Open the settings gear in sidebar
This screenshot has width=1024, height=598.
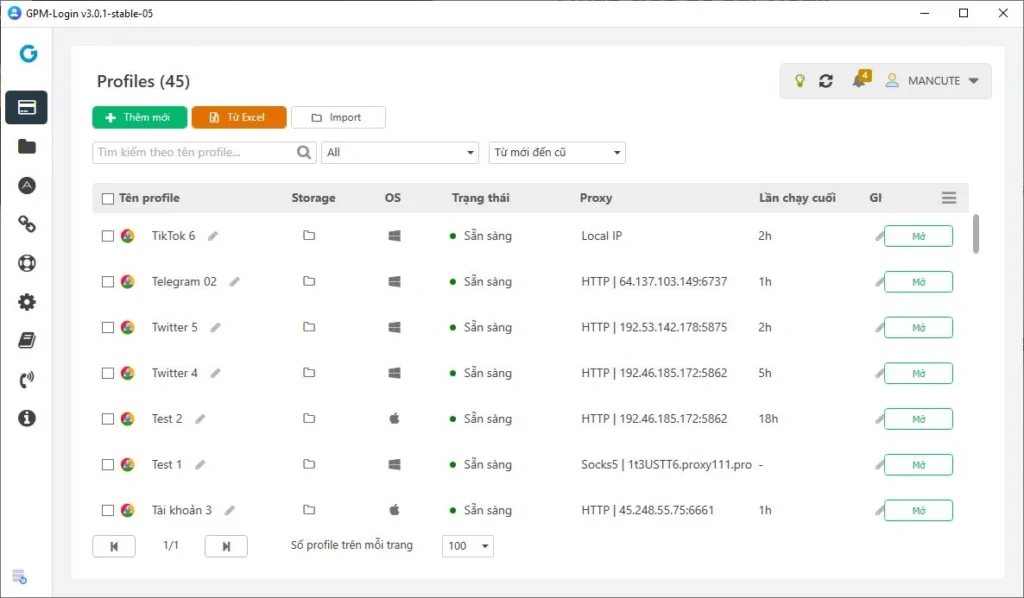click(27, 302)
